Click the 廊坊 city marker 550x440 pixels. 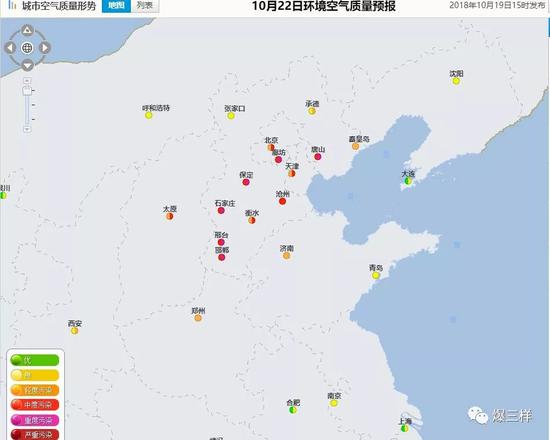(x=279, y=160)
